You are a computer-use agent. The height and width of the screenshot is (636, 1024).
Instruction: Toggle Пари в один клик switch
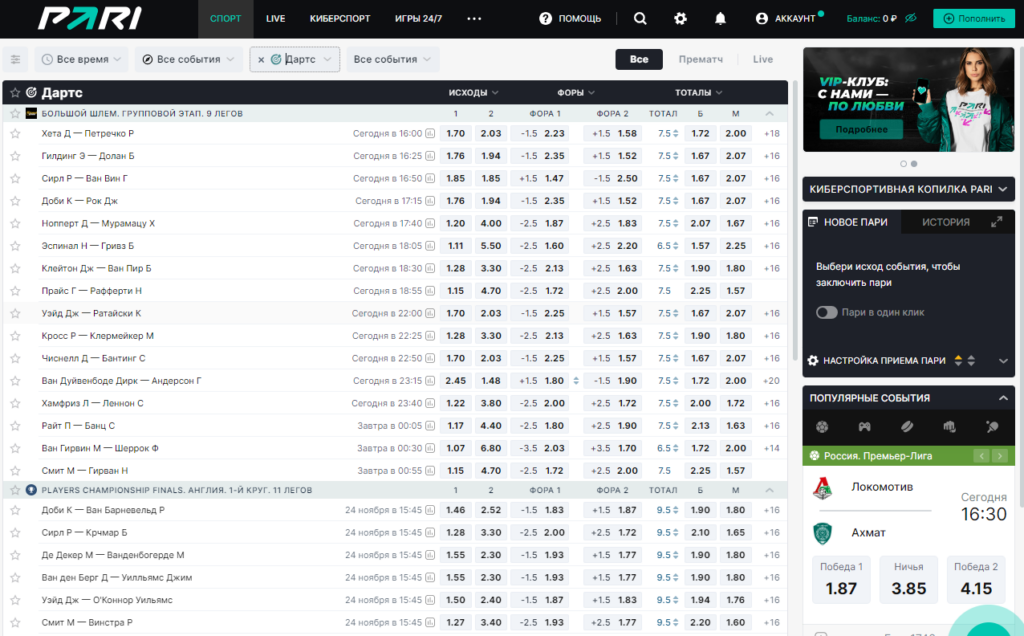click(826, 313)
